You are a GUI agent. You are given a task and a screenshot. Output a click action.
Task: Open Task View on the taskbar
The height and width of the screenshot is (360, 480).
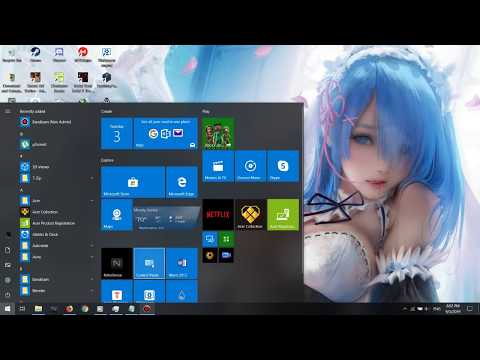(x=22, y=309)
